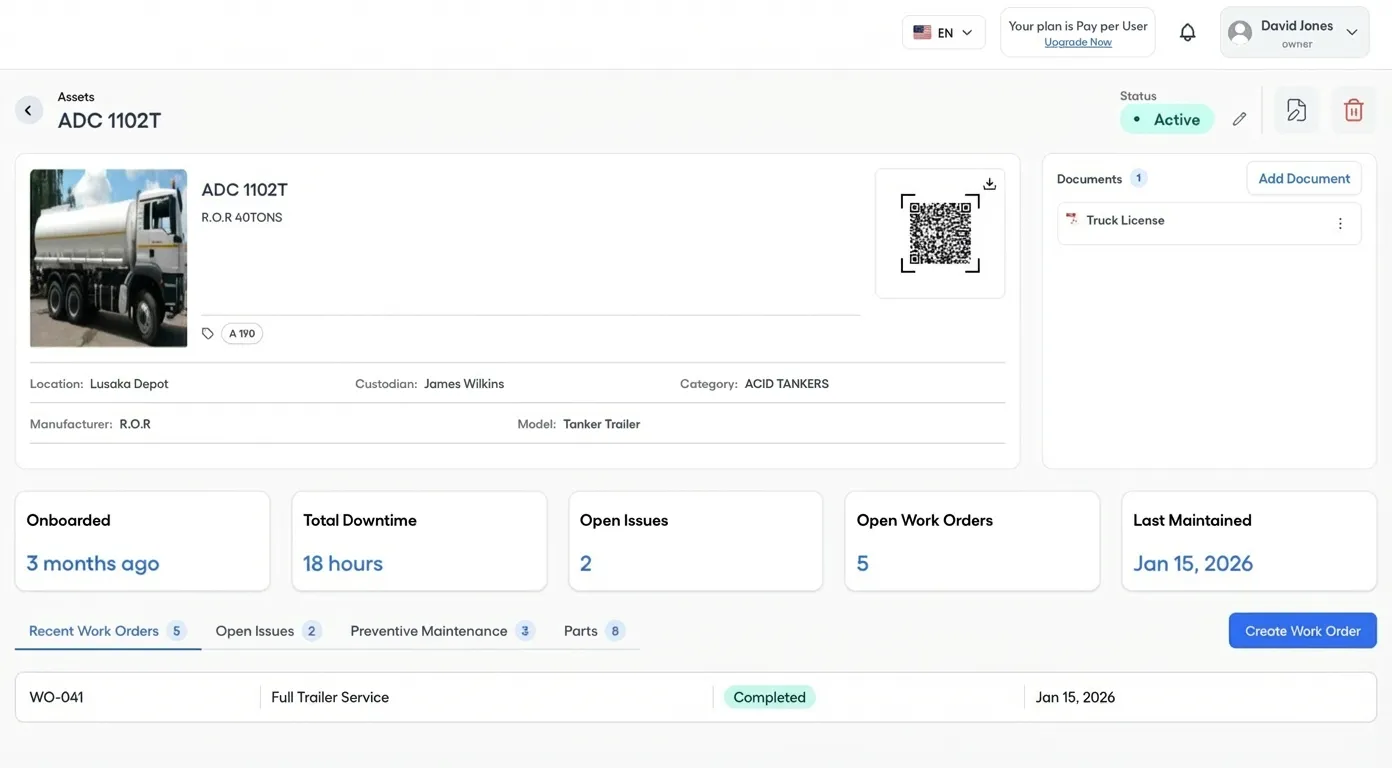Open the Truck License options menu
This screenshot has width=1392, height=768.
click(x=1340, y=223)
